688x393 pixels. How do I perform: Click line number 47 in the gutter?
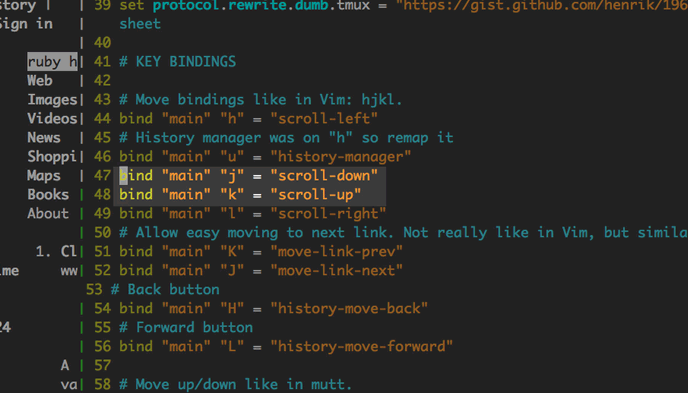102,176
